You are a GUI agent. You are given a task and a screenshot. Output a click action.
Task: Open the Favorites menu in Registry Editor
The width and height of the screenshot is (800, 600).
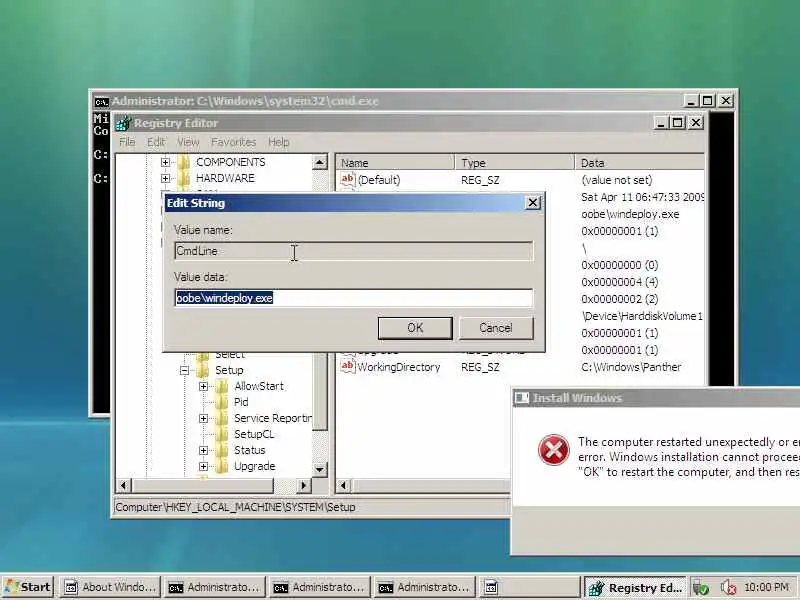(x=233, y=142)
